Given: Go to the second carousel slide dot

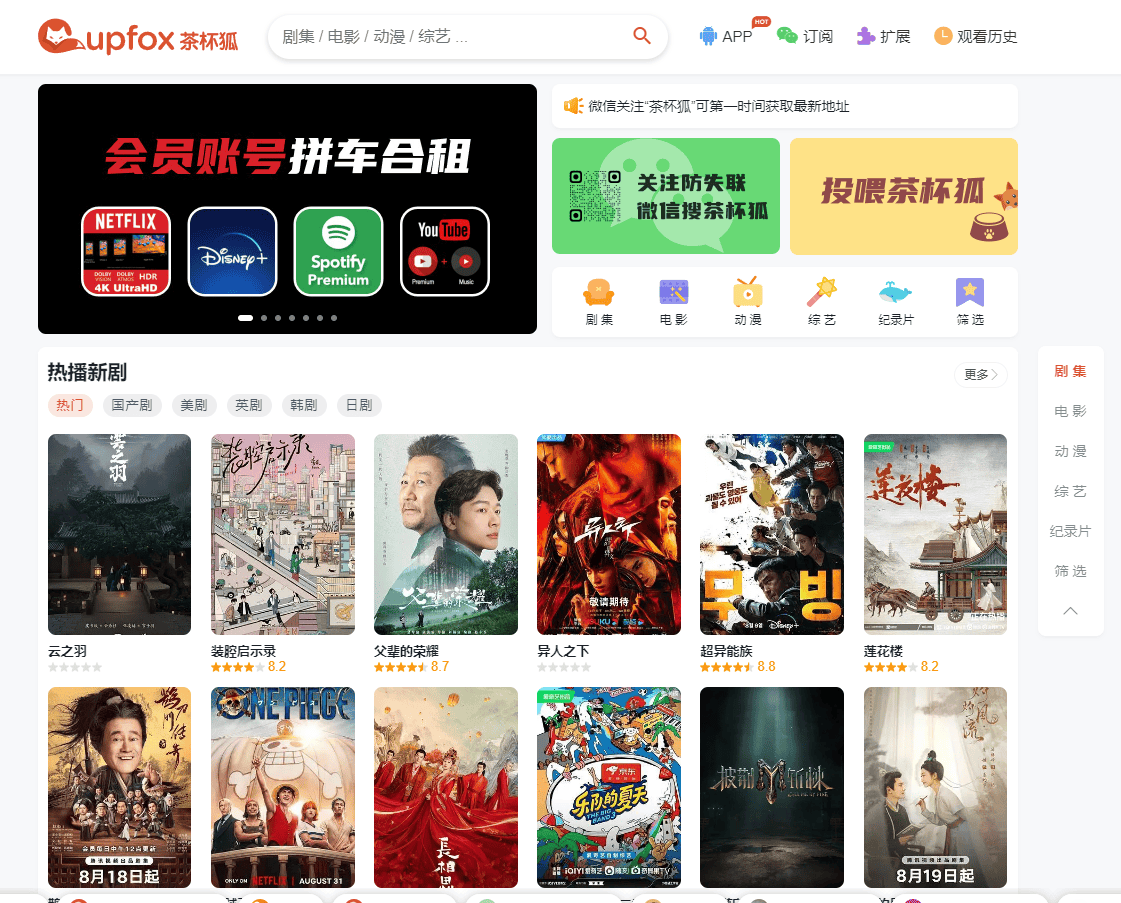Looking at the screenshot, I should point(263,318).
